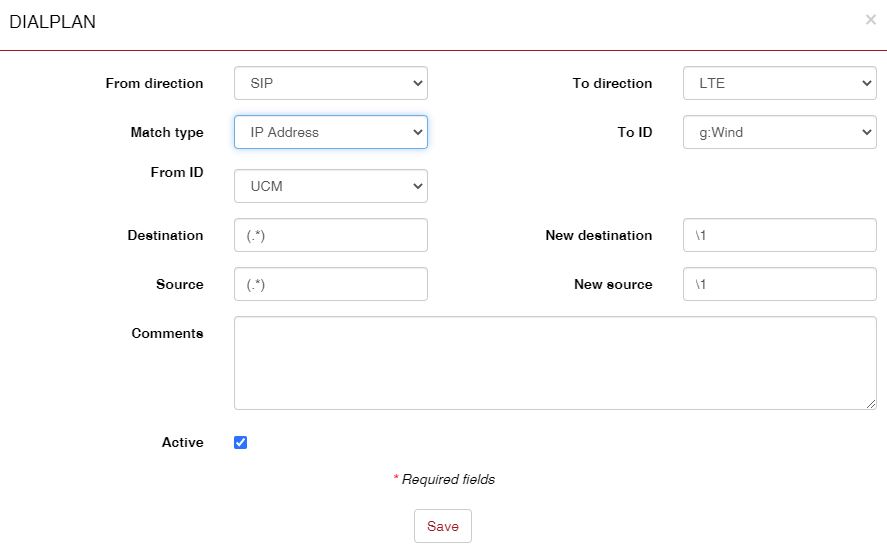The width and height of the screenshot is (887, 552).
Task: Expand the To direction dropdown showing LTE
Action: [779, 84]
